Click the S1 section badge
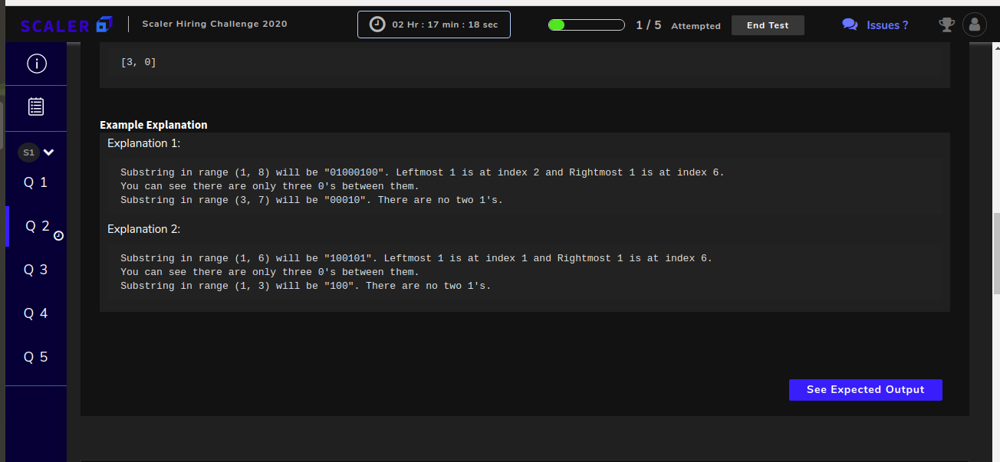 (28, 153)
